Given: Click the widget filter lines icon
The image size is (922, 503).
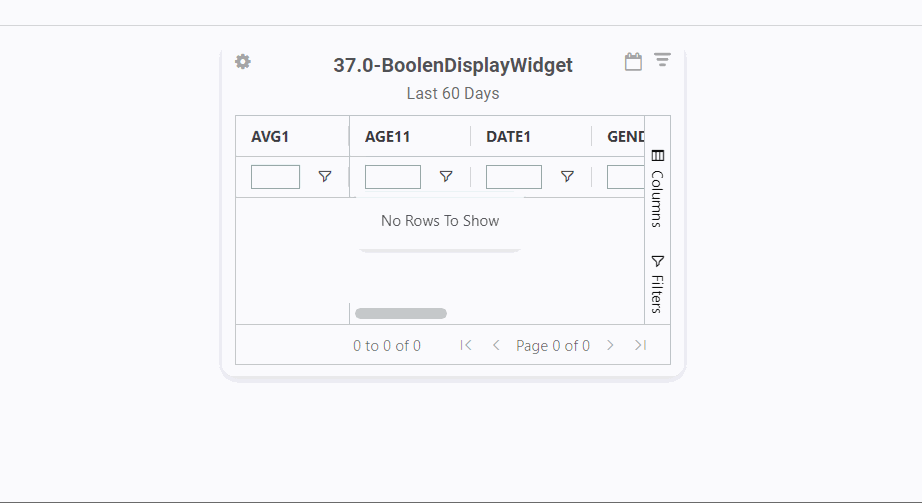Looking at the screenshot, I should (x=662, y=61).
